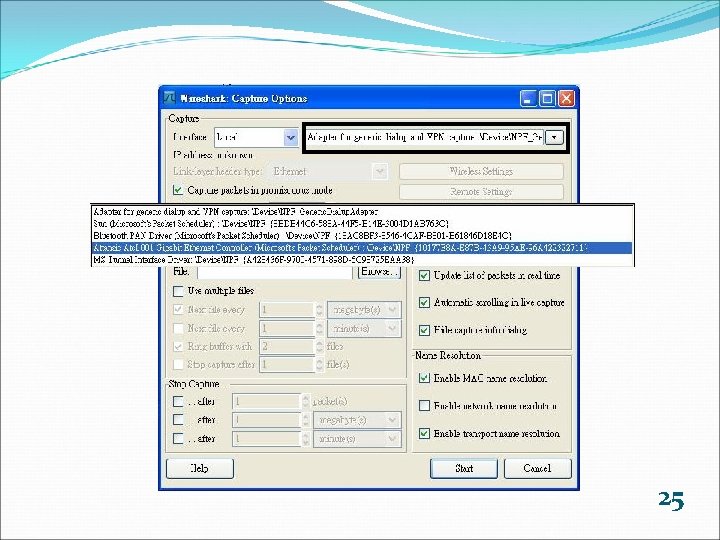
Task: Select Sun (Microsoft's Packet Scheduler) adapter
Action: pos(362,224)
